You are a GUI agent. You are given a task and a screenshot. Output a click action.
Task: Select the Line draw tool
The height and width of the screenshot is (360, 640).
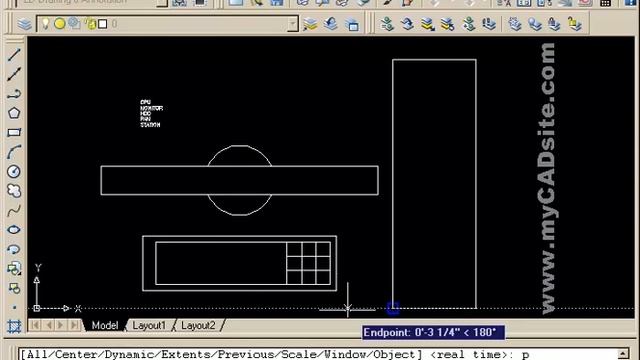click(14, 55)
